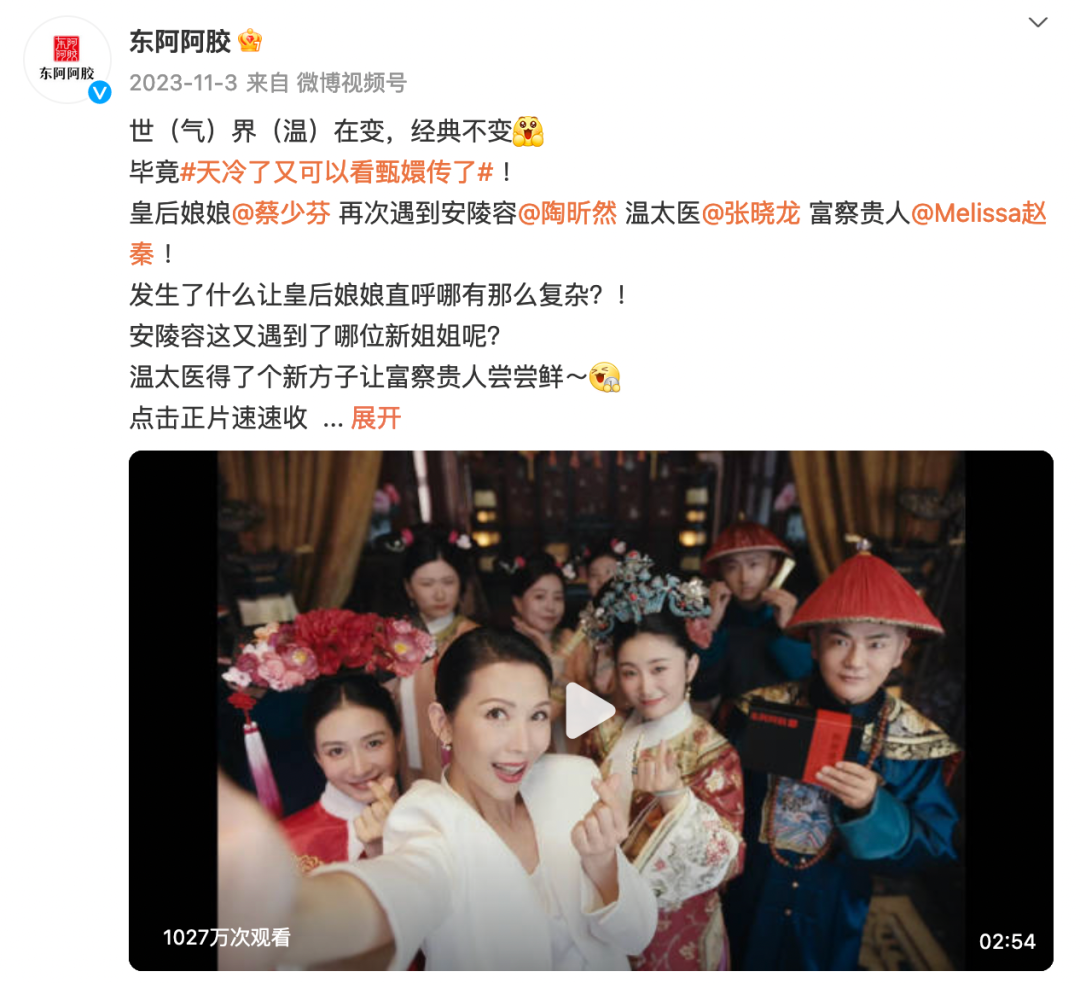Click the post date 2023-11-3
This screenshot has width=1080, height=983.
(183, 83)
